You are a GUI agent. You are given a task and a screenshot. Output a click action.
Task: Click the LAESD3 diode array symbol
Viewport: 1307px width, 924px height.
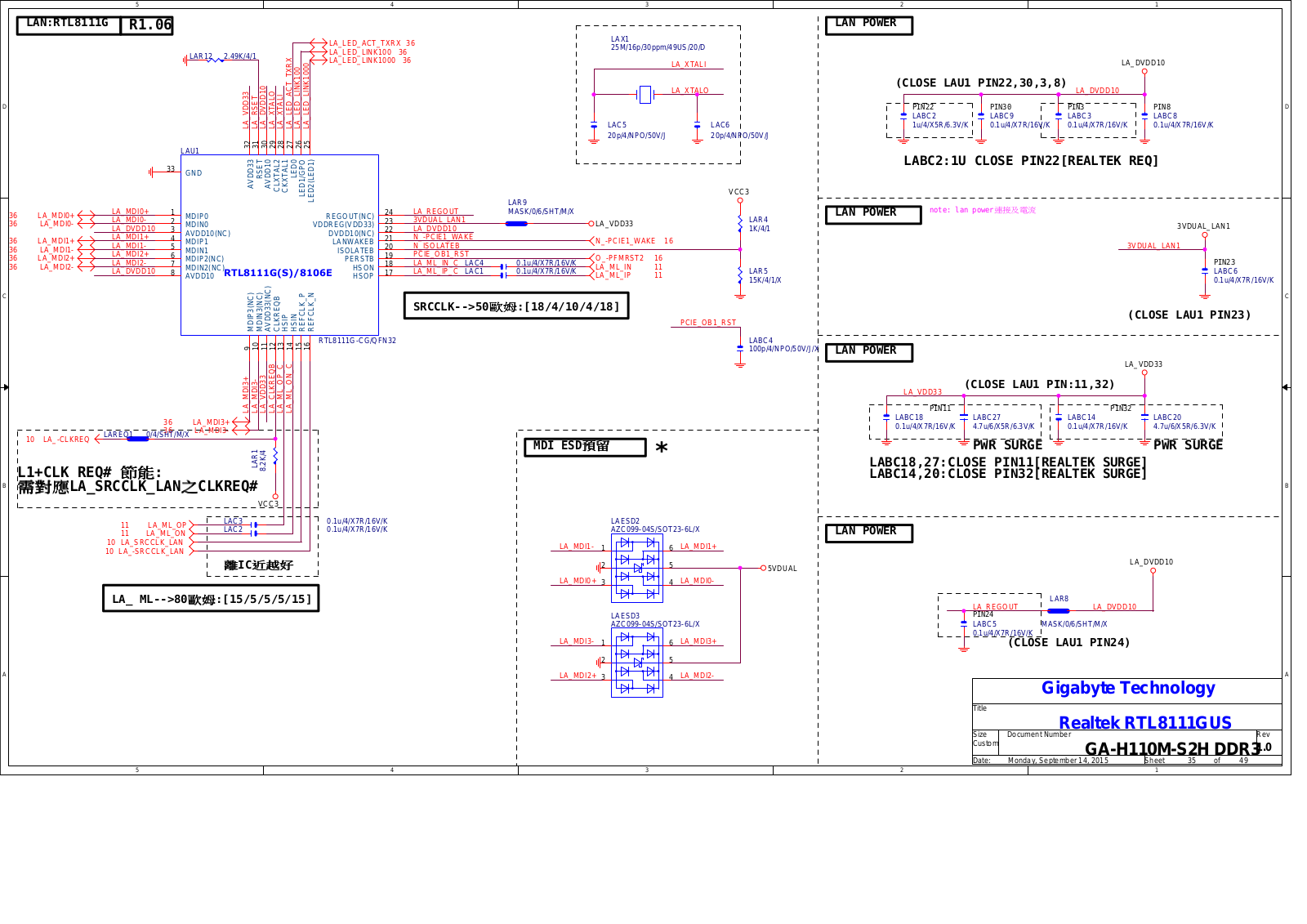[637, 663]
